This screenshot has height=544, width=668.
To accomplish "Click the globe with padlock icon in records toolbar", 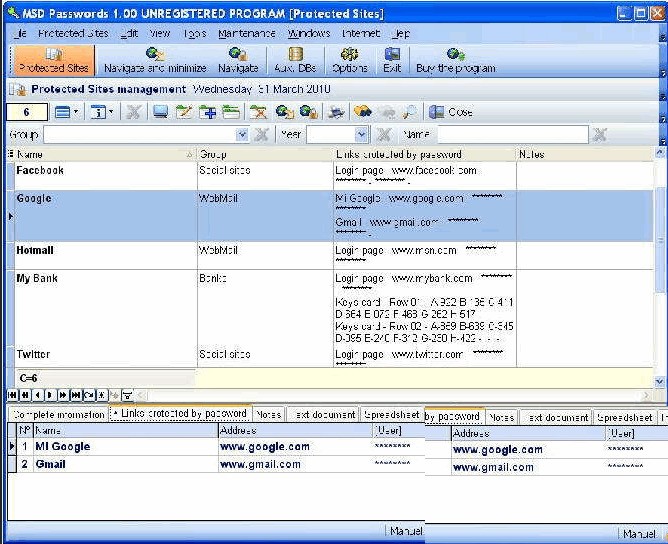I will coord(308,112).
